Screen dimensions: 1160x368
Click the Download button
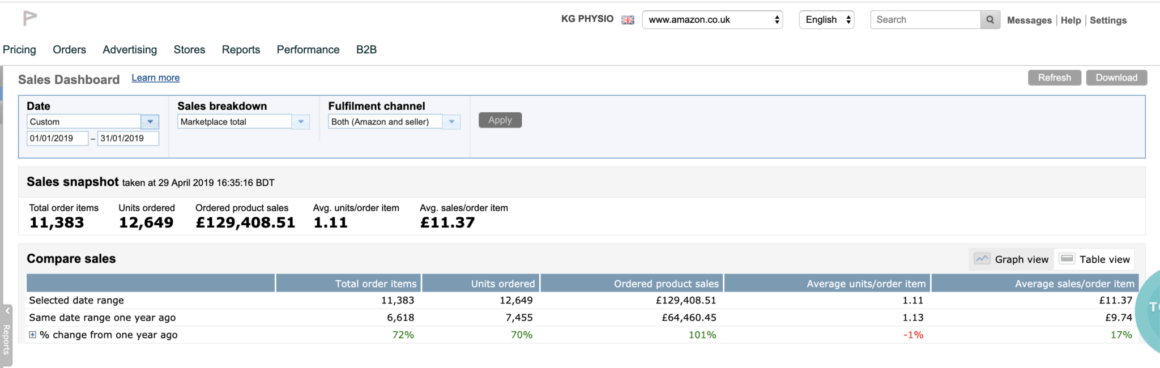[1116, 78]
